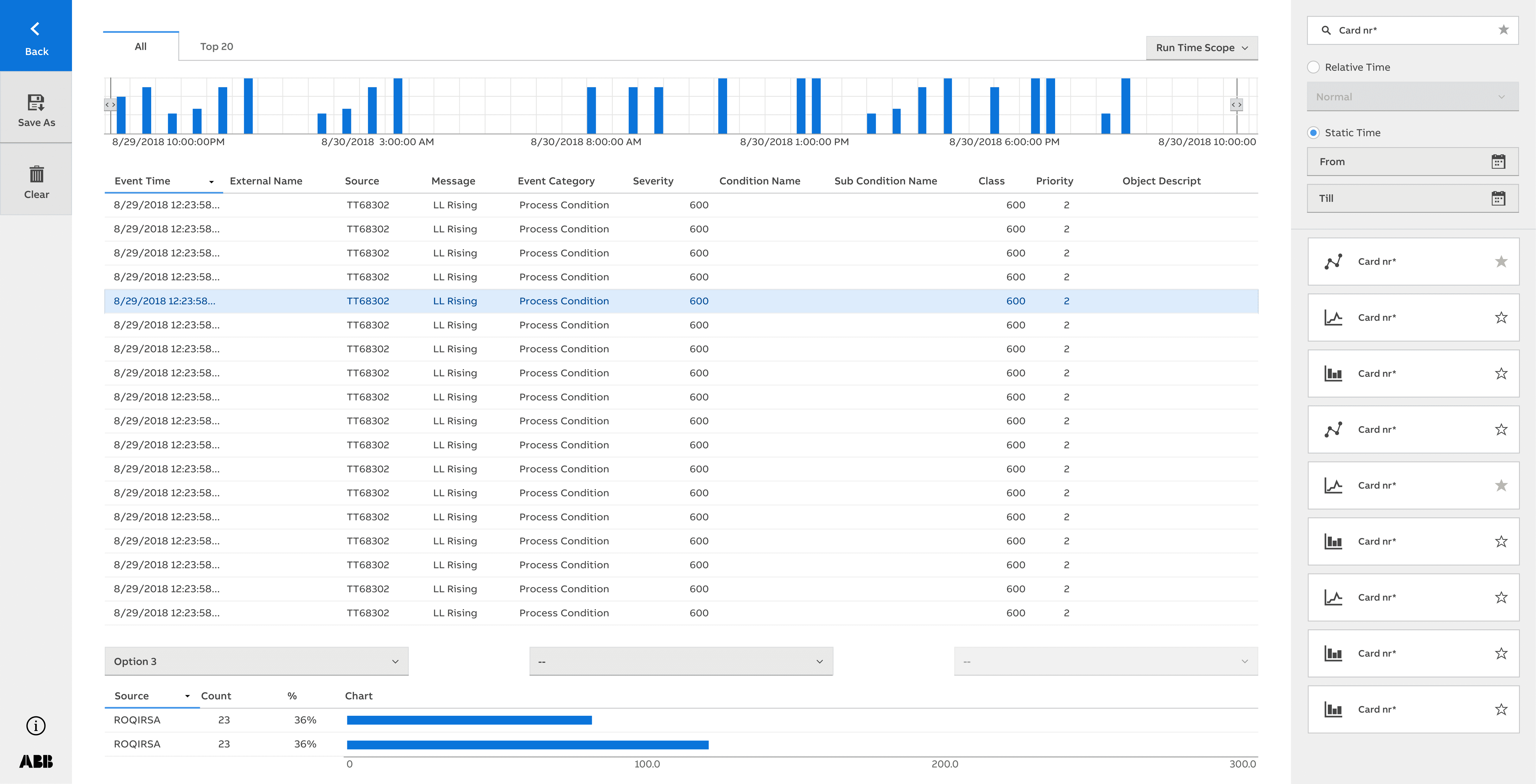Image resolution: width=1536 pixels, height=784 pixels.
Task: Switch to the Top 20 tab
Action: point(217,47)
